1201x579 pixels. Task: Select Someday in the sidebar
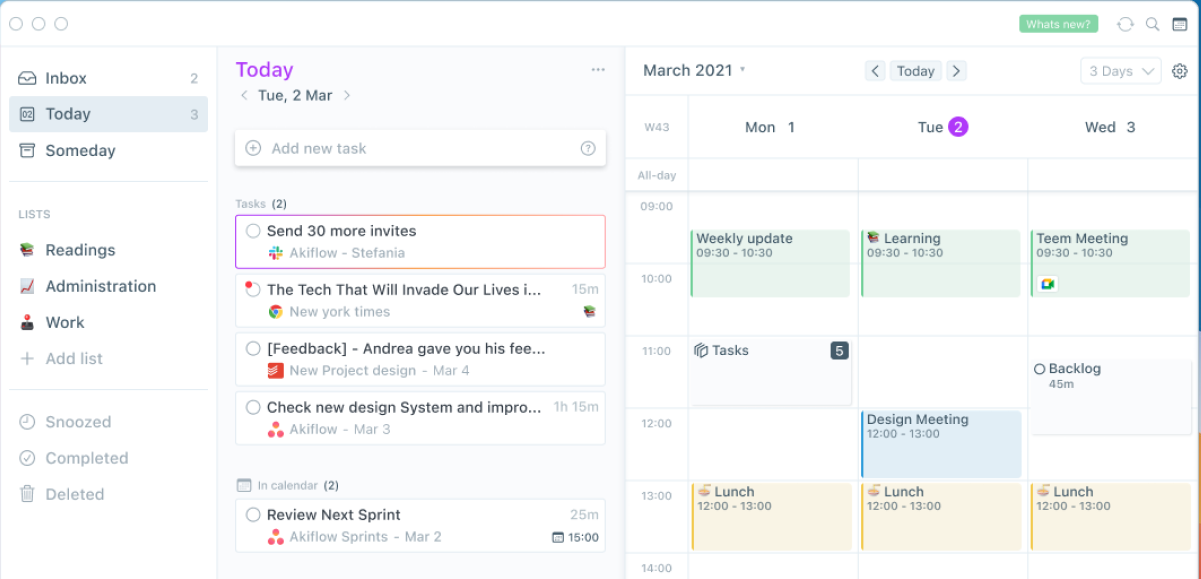coord(80,151)
